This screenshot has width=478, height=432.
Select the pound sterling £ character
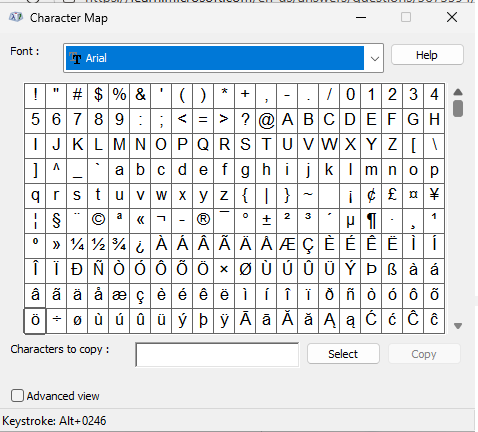tap(392, 195)
